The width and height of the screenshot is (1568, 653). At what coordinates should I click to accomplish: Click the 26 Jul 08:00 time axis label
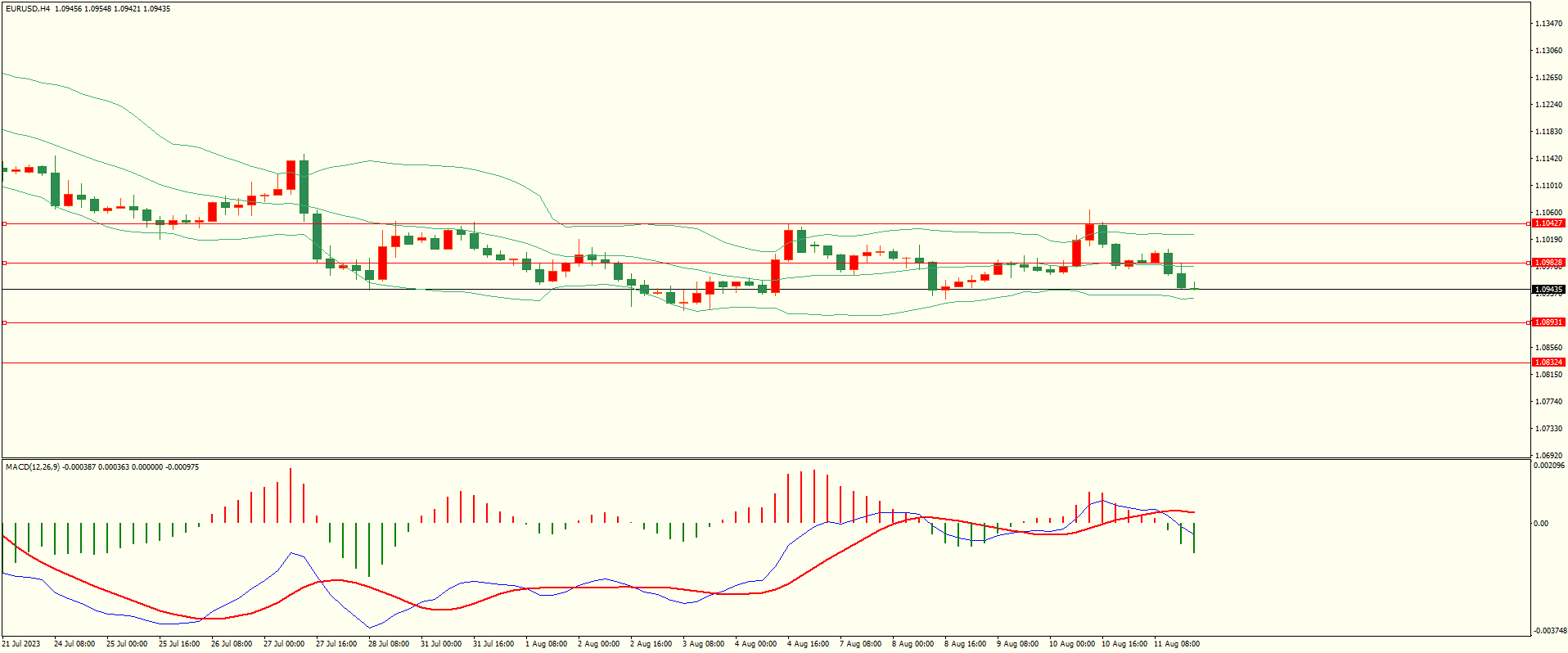(x=232, y=644)
